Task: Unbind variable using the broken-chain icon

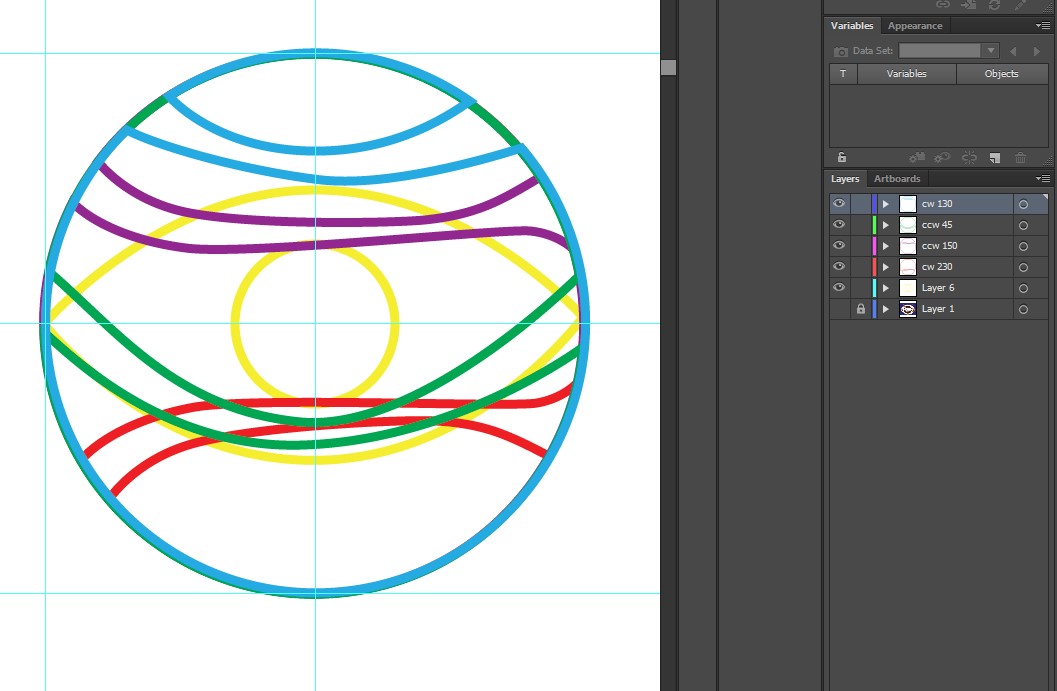Action: (x=969, y=157)
